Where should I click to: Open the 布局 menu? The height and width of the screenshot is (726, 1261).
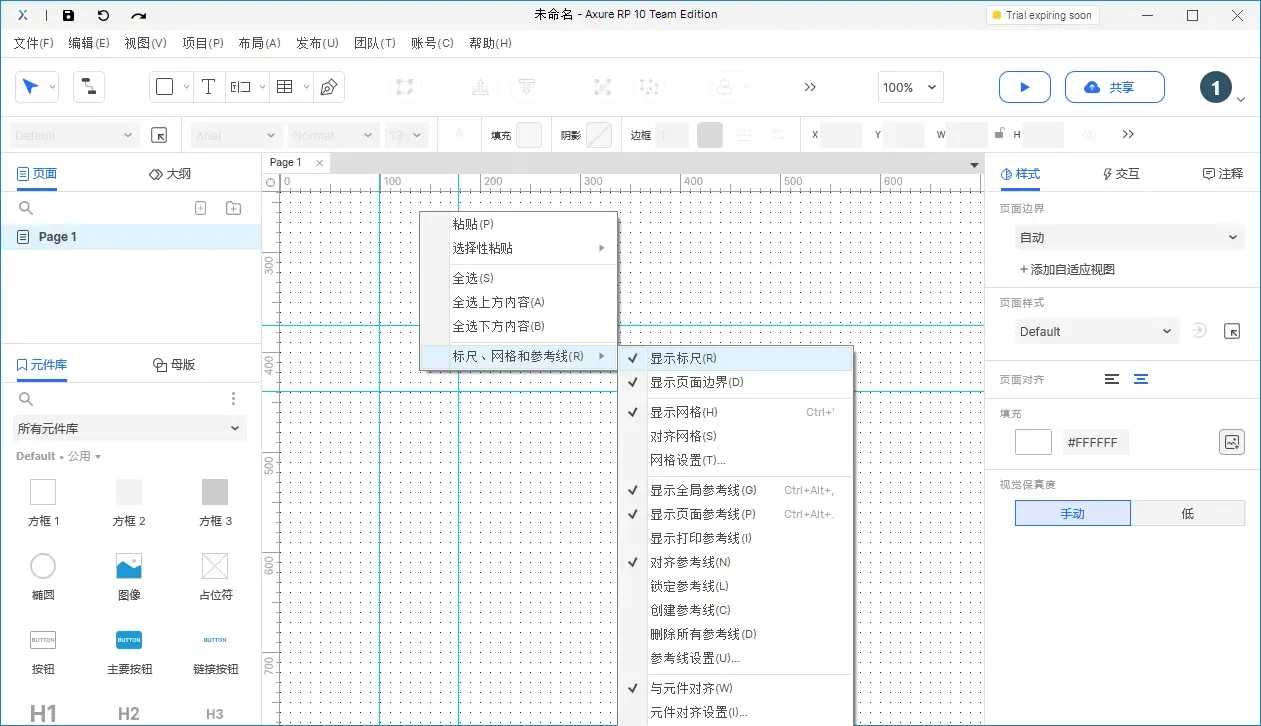tap(259, 44)
